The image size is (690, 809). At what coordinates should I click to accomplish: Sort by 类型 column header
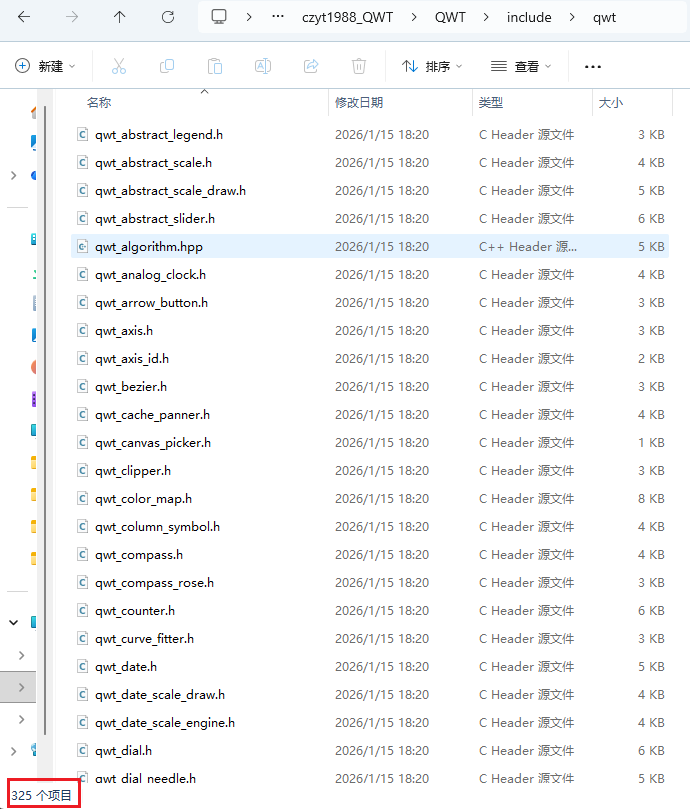click(490, 102)
